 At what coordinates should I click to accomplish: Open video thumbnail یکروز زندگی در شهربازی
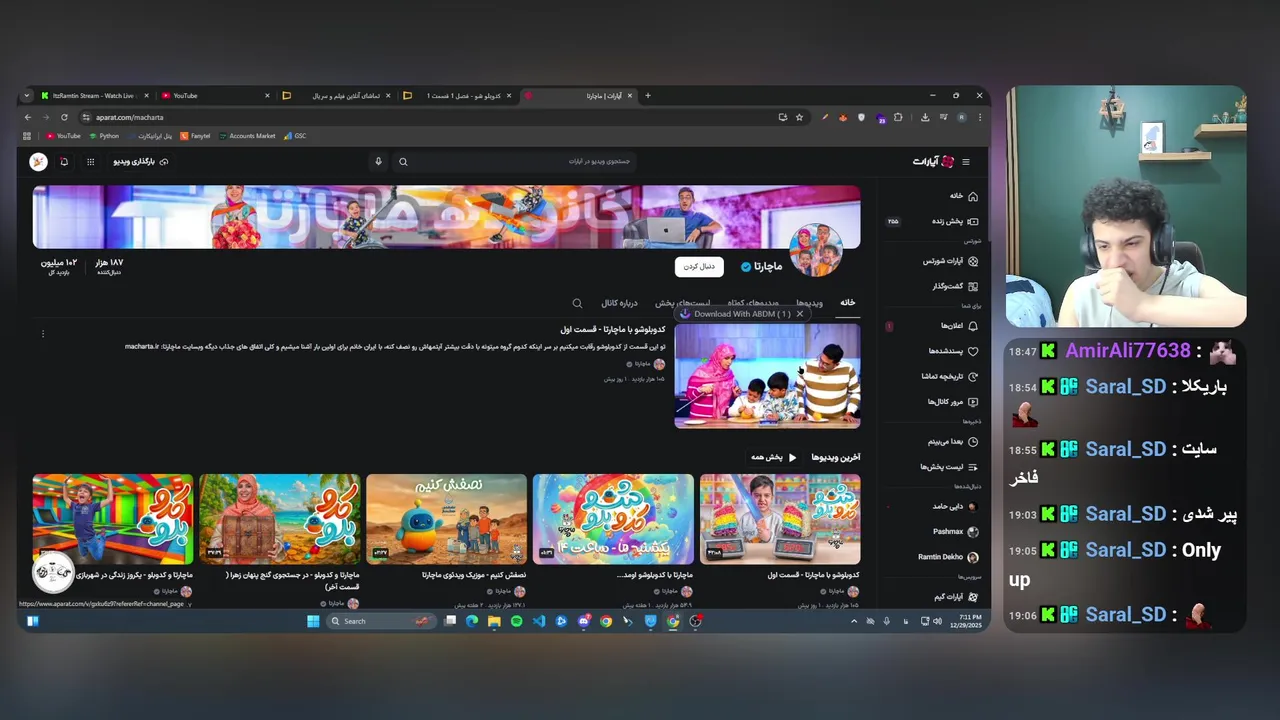pyautogui.click(x=113, y=519)
